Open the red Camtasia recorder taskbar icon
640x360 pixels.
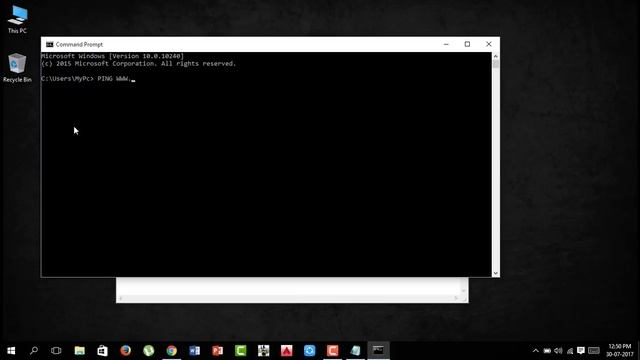pos(332,351)
